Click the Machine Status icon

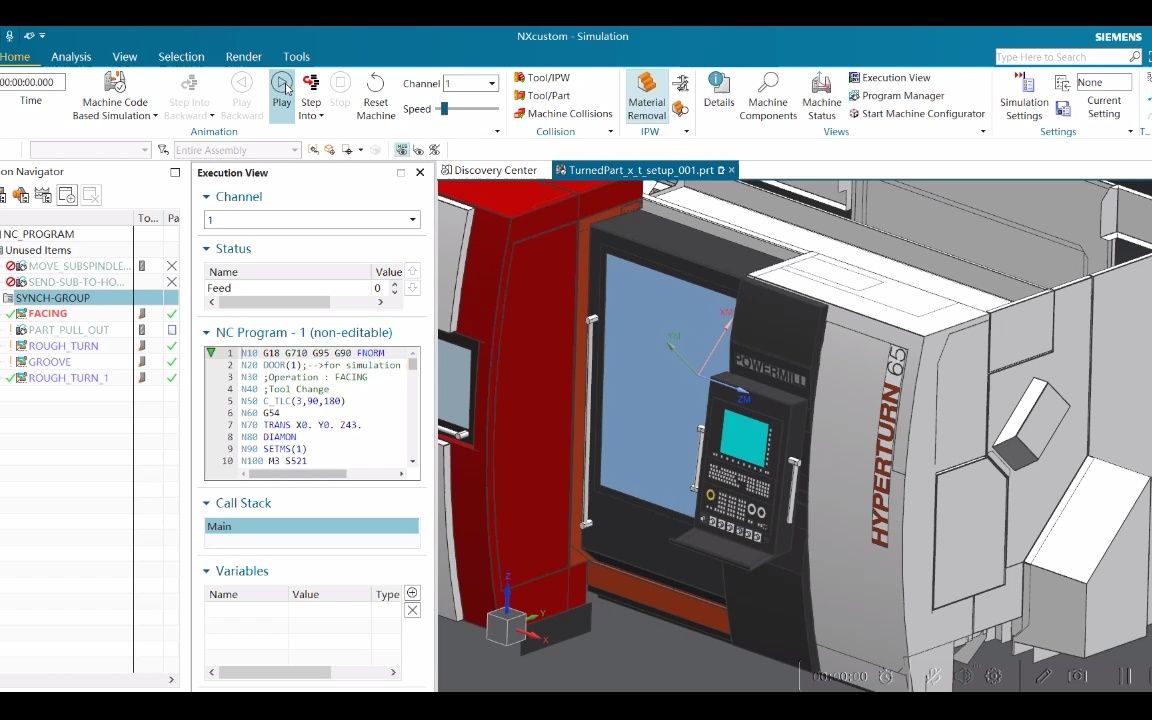point(821,84)
